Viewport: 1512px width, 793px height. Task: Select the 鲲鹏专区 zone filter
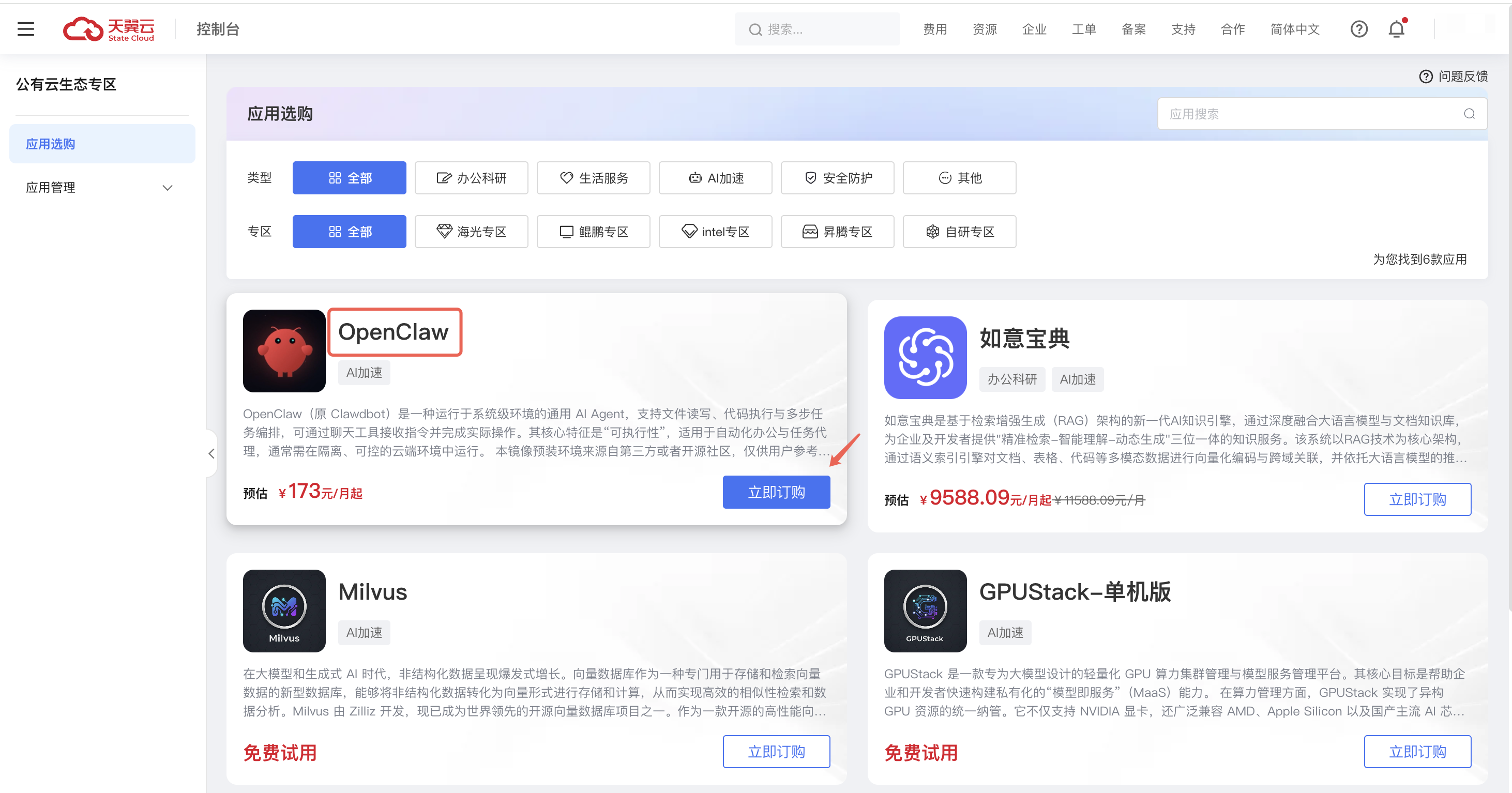(593, 232)
